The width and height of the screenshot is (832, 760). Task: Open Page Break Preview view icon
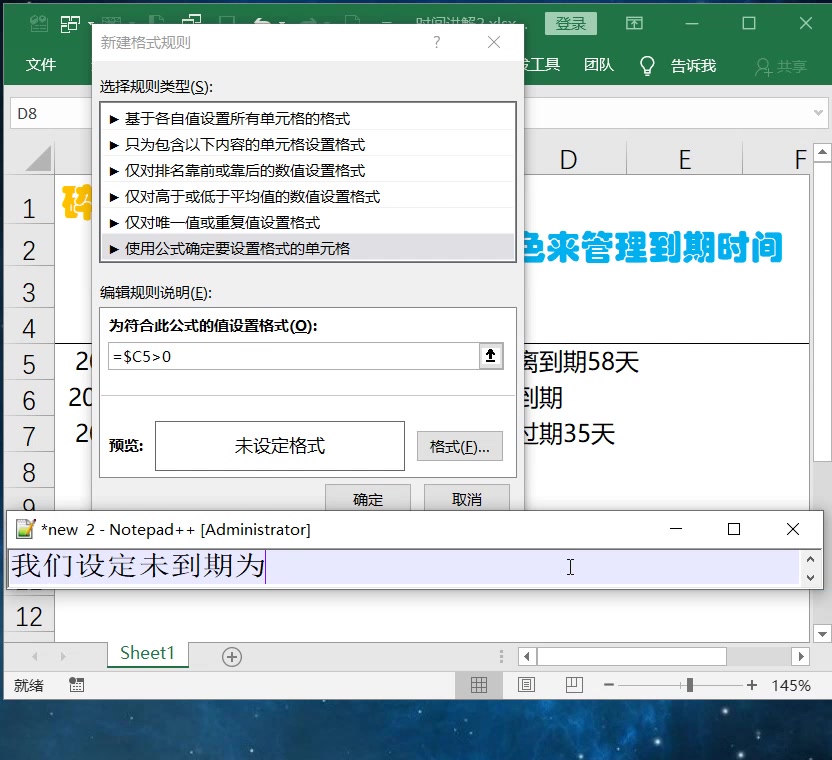(573, 685)
